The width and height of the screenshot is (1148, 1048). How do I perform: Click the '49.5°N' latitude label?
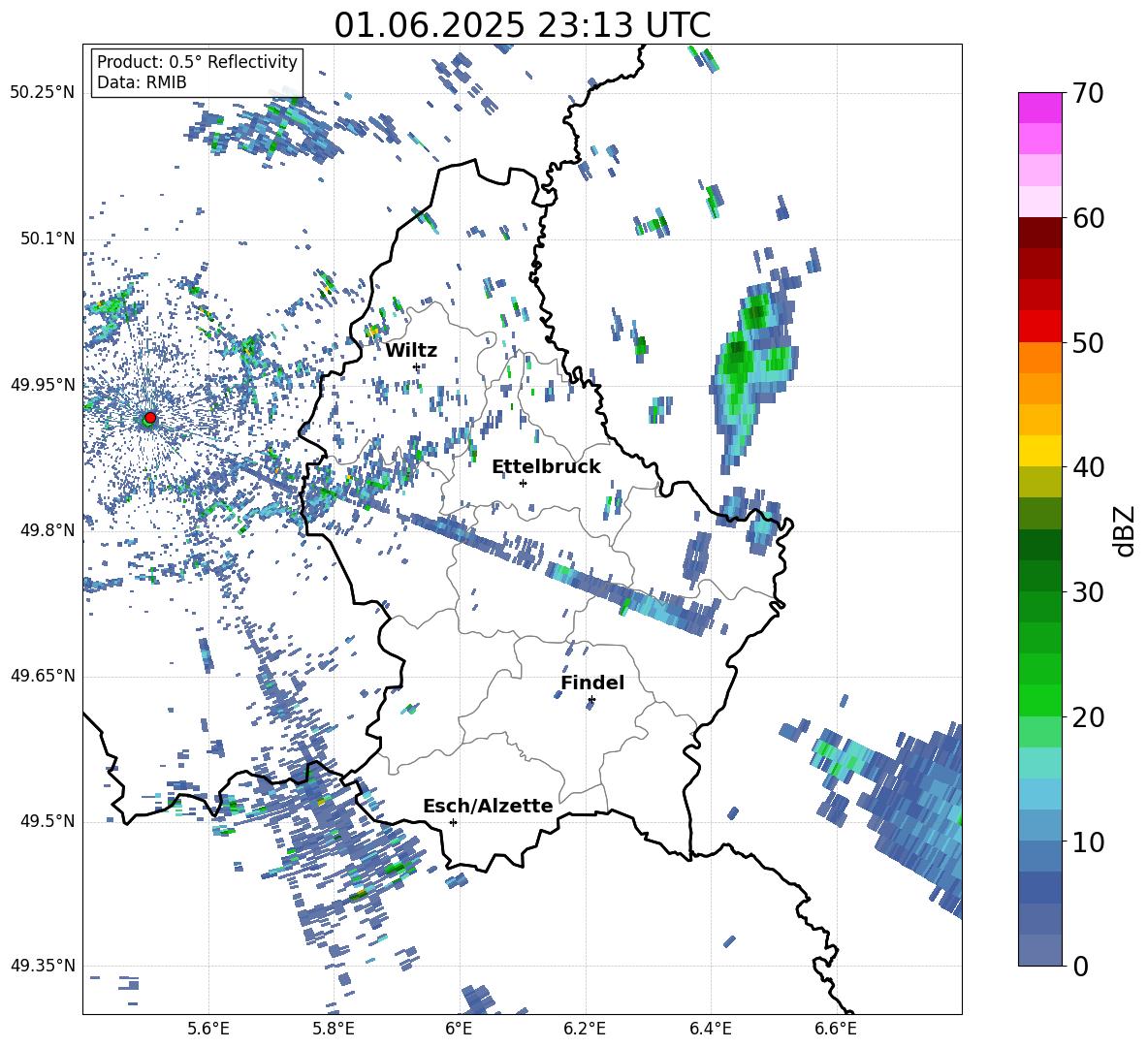coord(47,821)
